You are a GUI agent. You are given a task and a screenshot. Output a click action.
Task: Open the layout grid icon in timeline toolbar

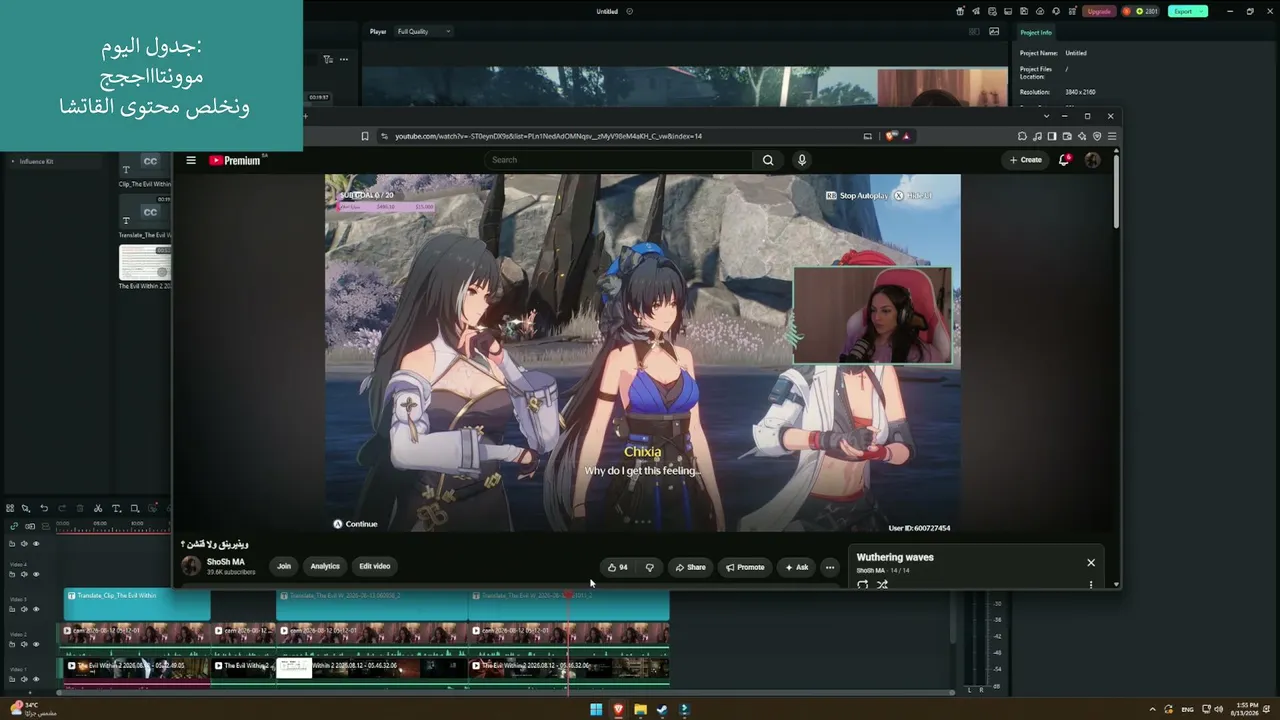pyautogui.click(x=10, y=508)
